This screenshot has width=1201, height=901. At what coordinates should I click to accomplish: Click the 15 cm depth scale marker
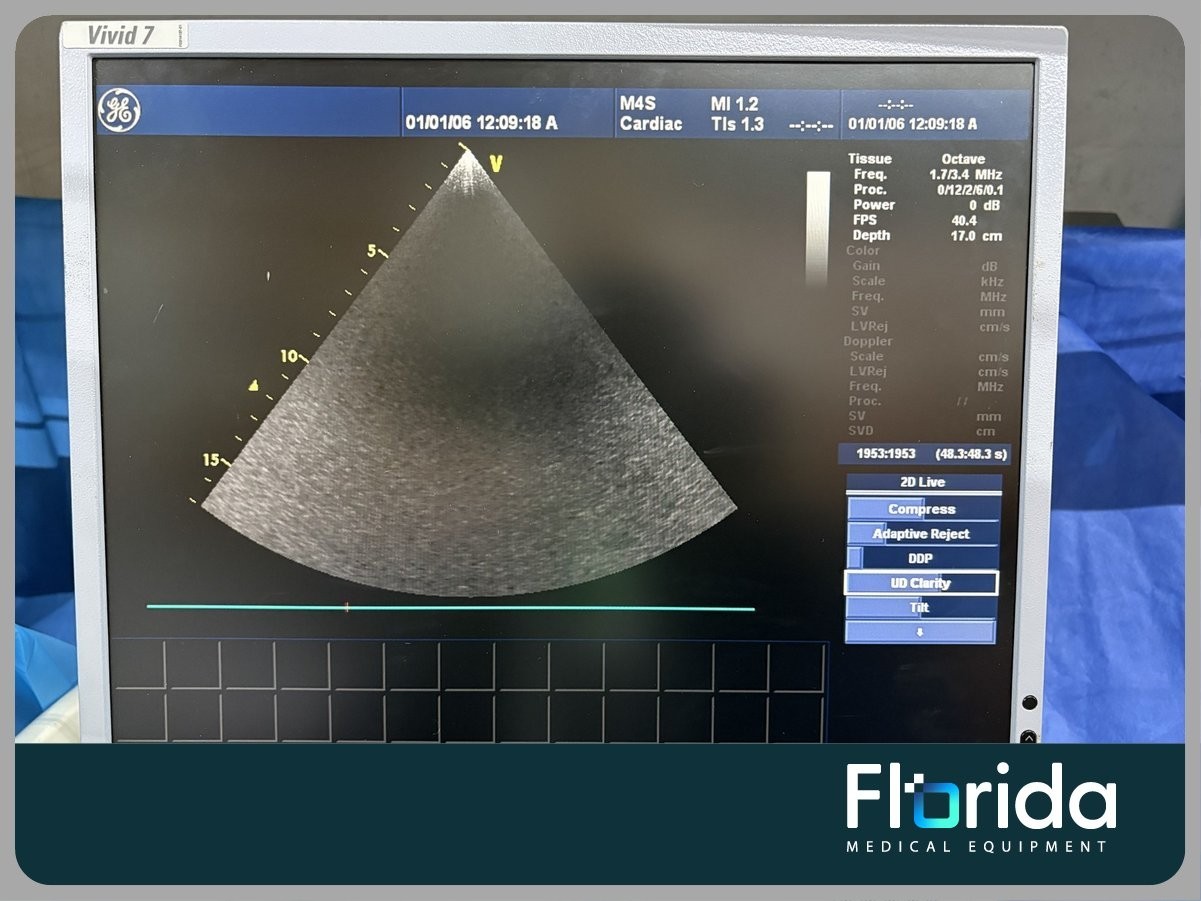[x=214, y=460]
